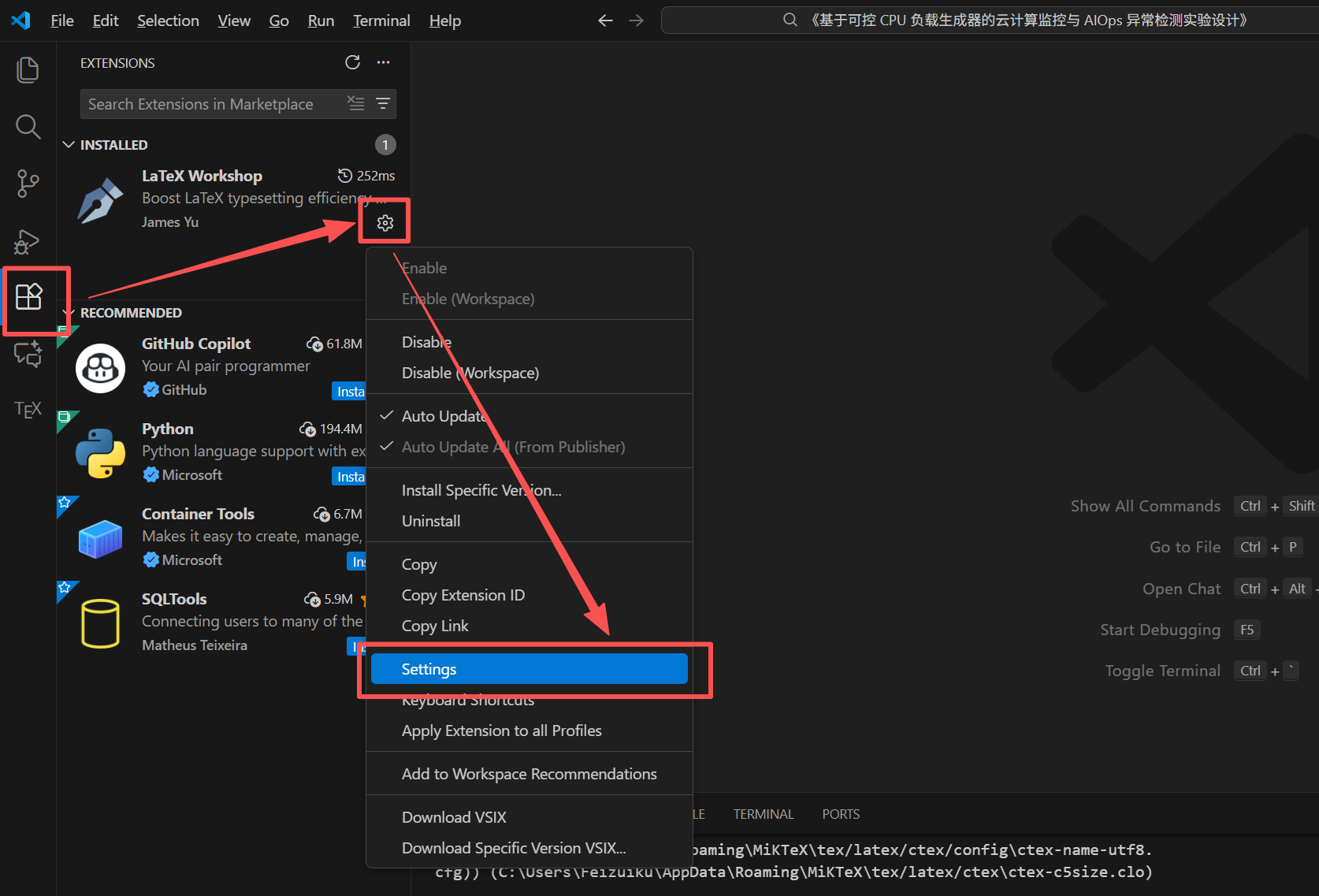Switch to the TERMINAL panel tab
Screen dimensions: 1319x896
pyautogui.click(x=764, y=814)
